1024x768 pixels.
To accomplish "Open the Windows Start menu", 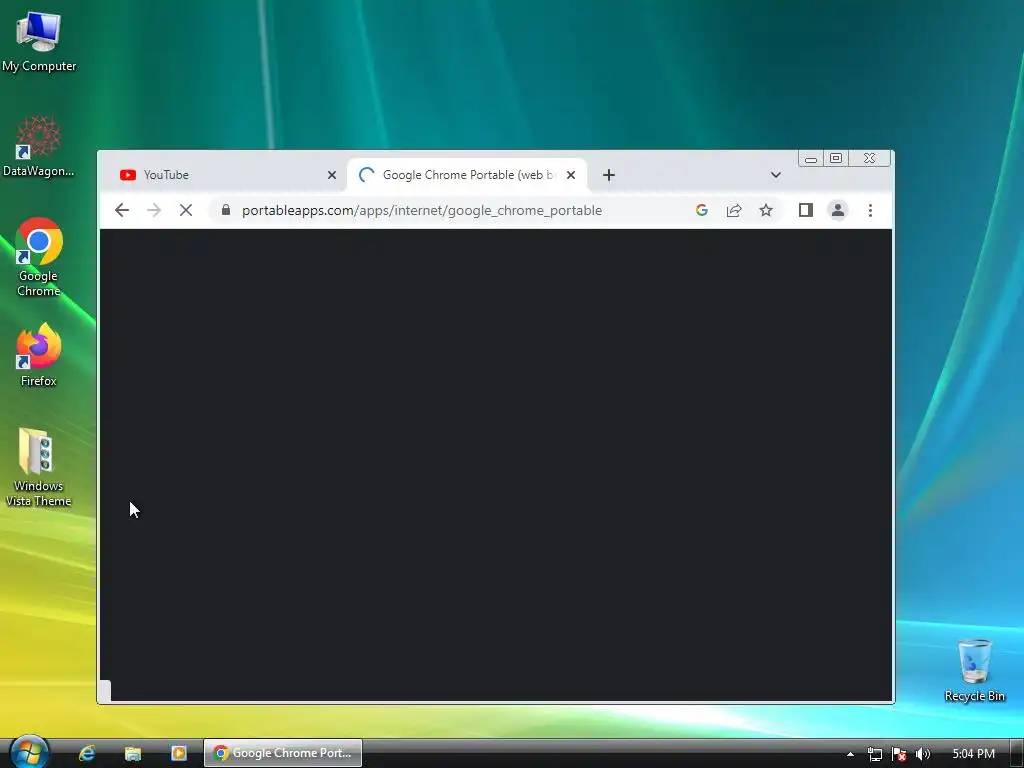I will pos(29,752).
